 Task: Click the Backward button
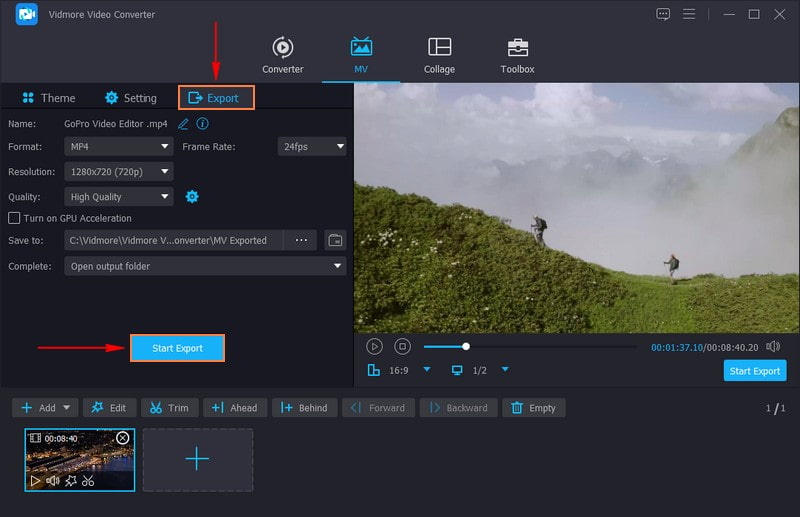[458, 408]
